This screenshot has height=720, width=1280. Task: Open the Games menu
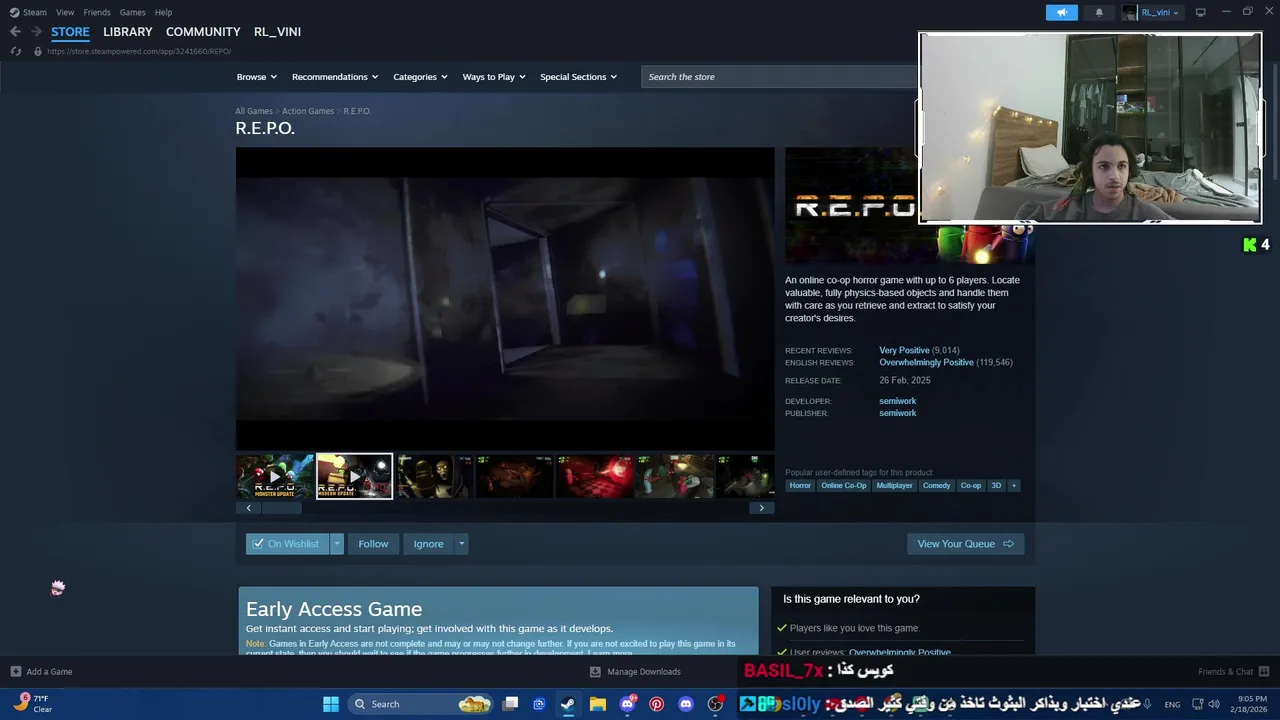[x=132, y=12]
